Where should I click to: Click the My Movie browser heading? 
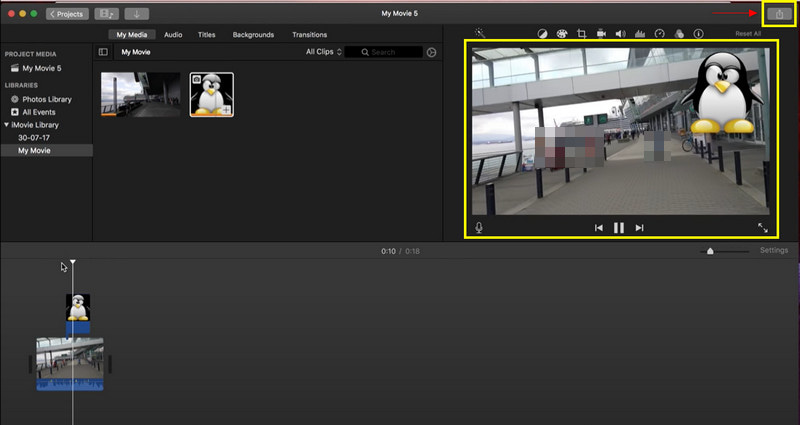[x=136, y=52]
